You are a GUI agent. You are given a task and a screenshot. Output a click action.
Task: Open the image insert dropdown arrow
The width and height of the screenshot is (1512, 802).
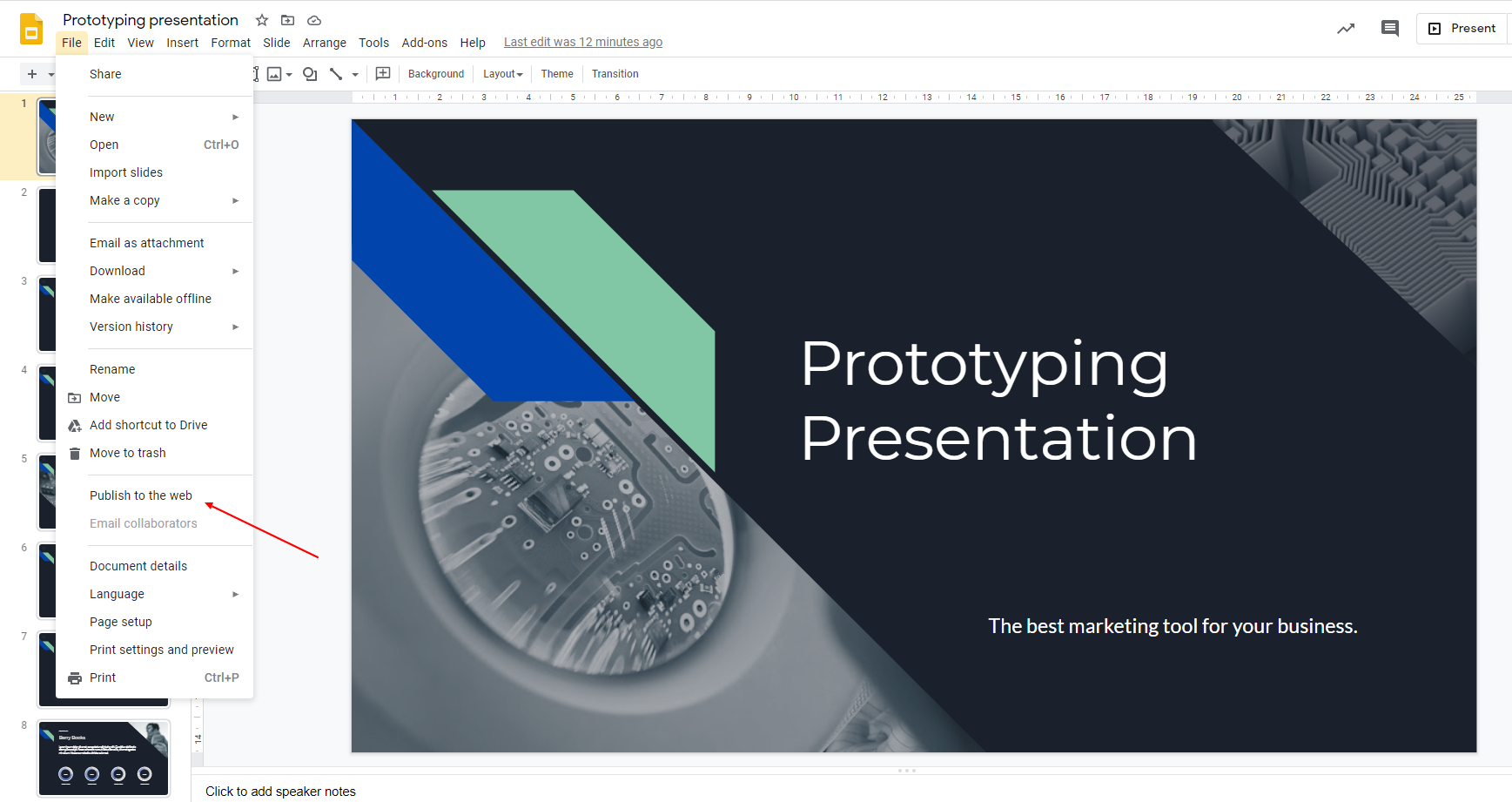(x=289, y=75)
